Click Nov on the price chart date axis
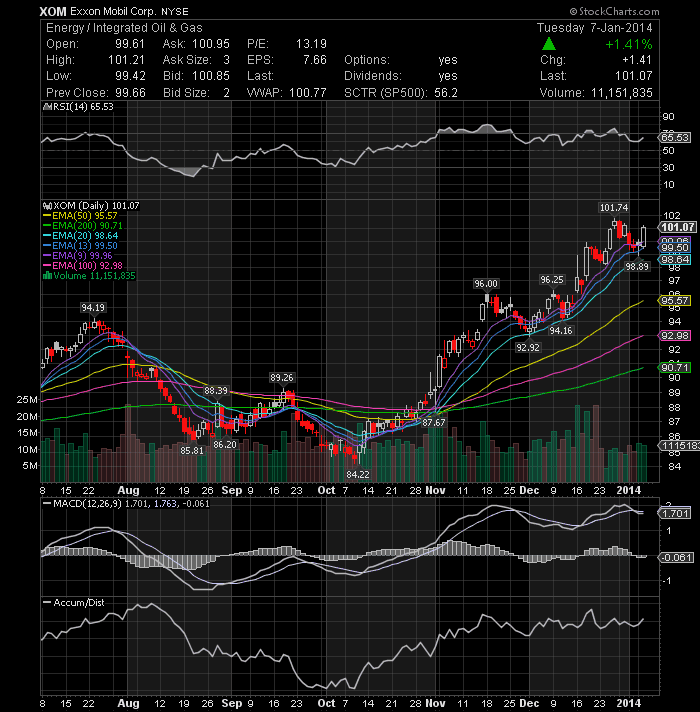 point(435,490)
